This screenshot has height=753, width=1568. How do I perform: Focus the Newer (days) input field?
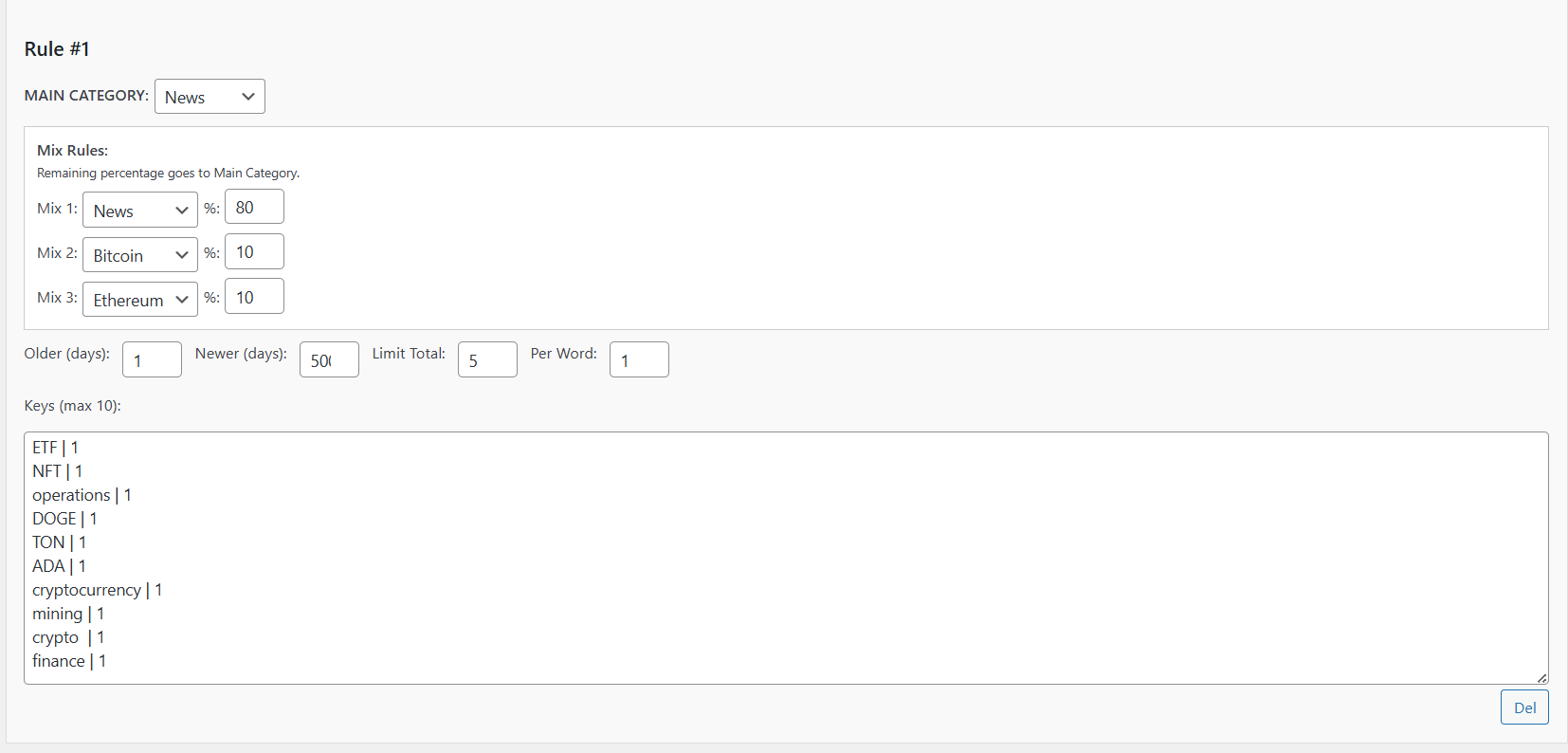329,359
